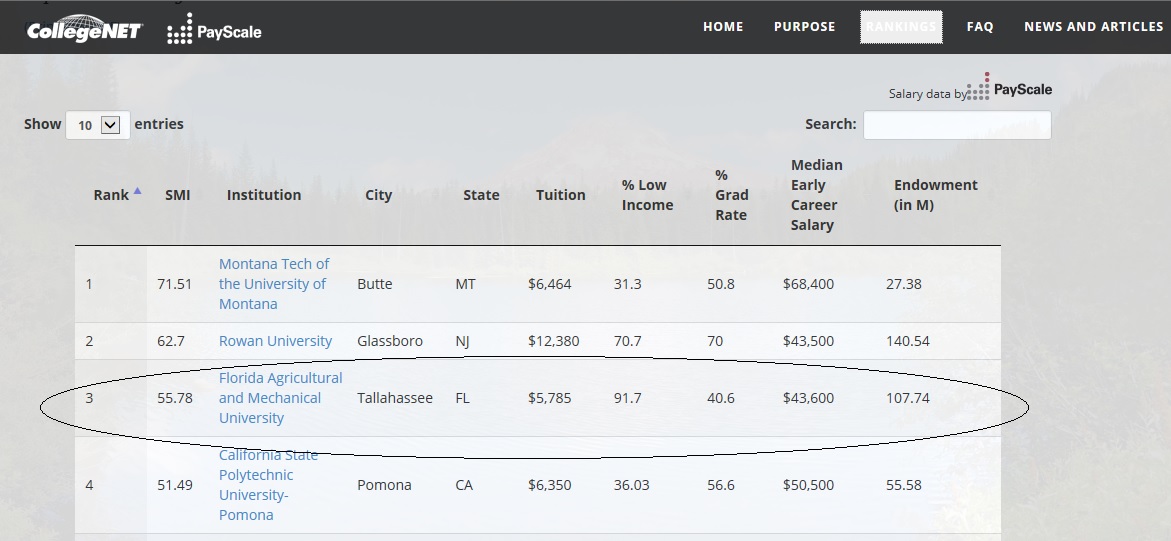The image size is (1171, 541).
Task: Click tuition value $5,785
Action: click(550, 398)
